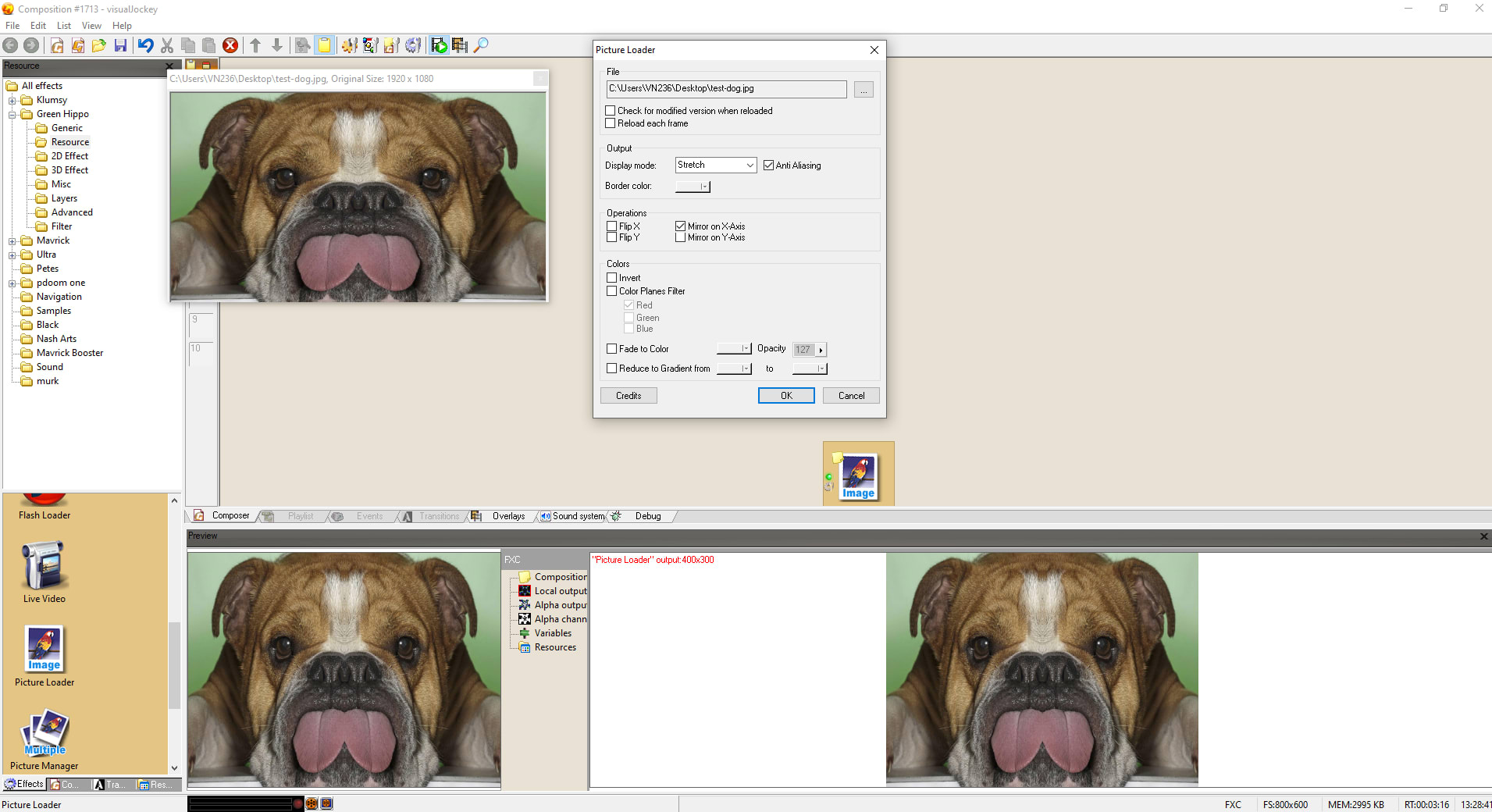
Task: Click the yellow clipboard toolbar icon
Action: [324, 45]
